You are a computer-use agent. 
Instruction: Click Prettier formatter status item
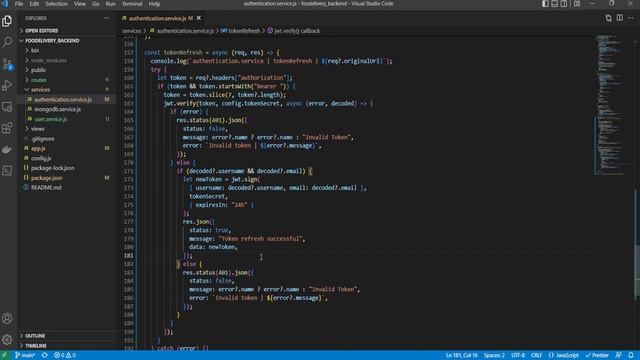click(x=597, y=355)
